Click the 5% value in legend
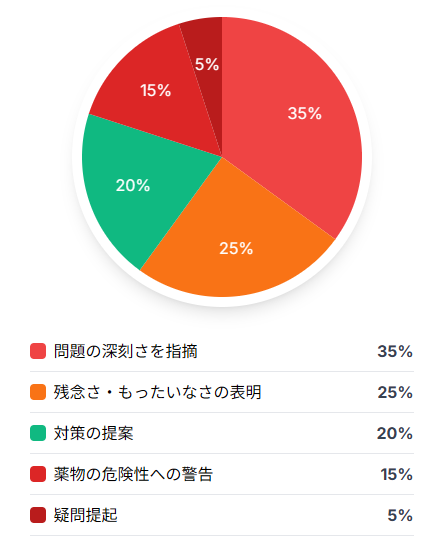The width and height of the screenshot is (439, 549). coord(400,515)
